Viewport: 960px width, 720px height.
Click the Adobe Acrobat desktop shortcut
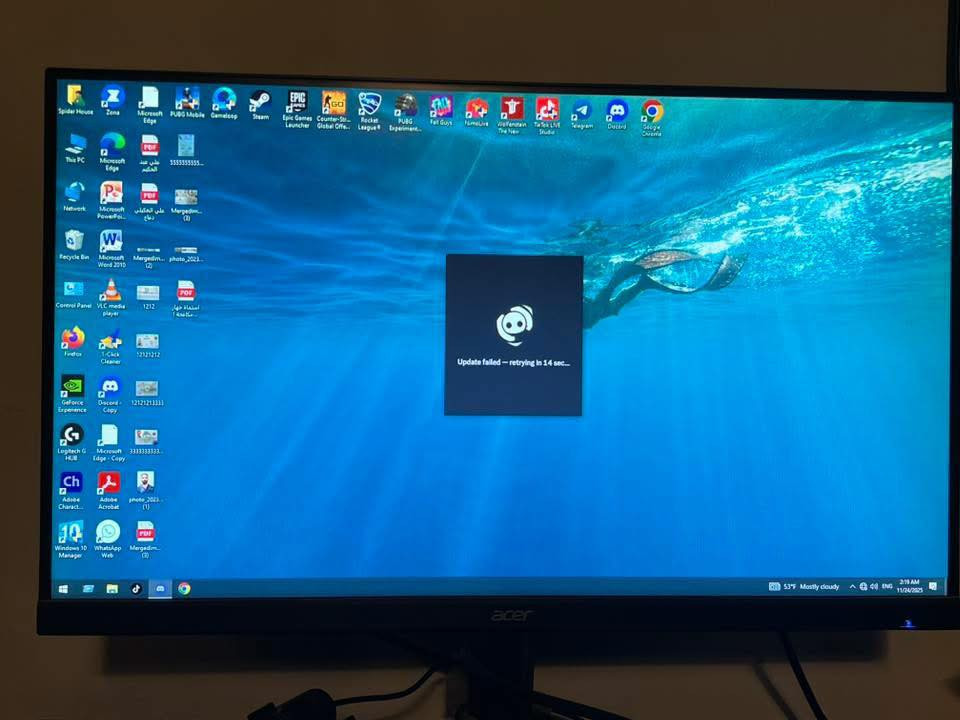[x=108, y=484]
